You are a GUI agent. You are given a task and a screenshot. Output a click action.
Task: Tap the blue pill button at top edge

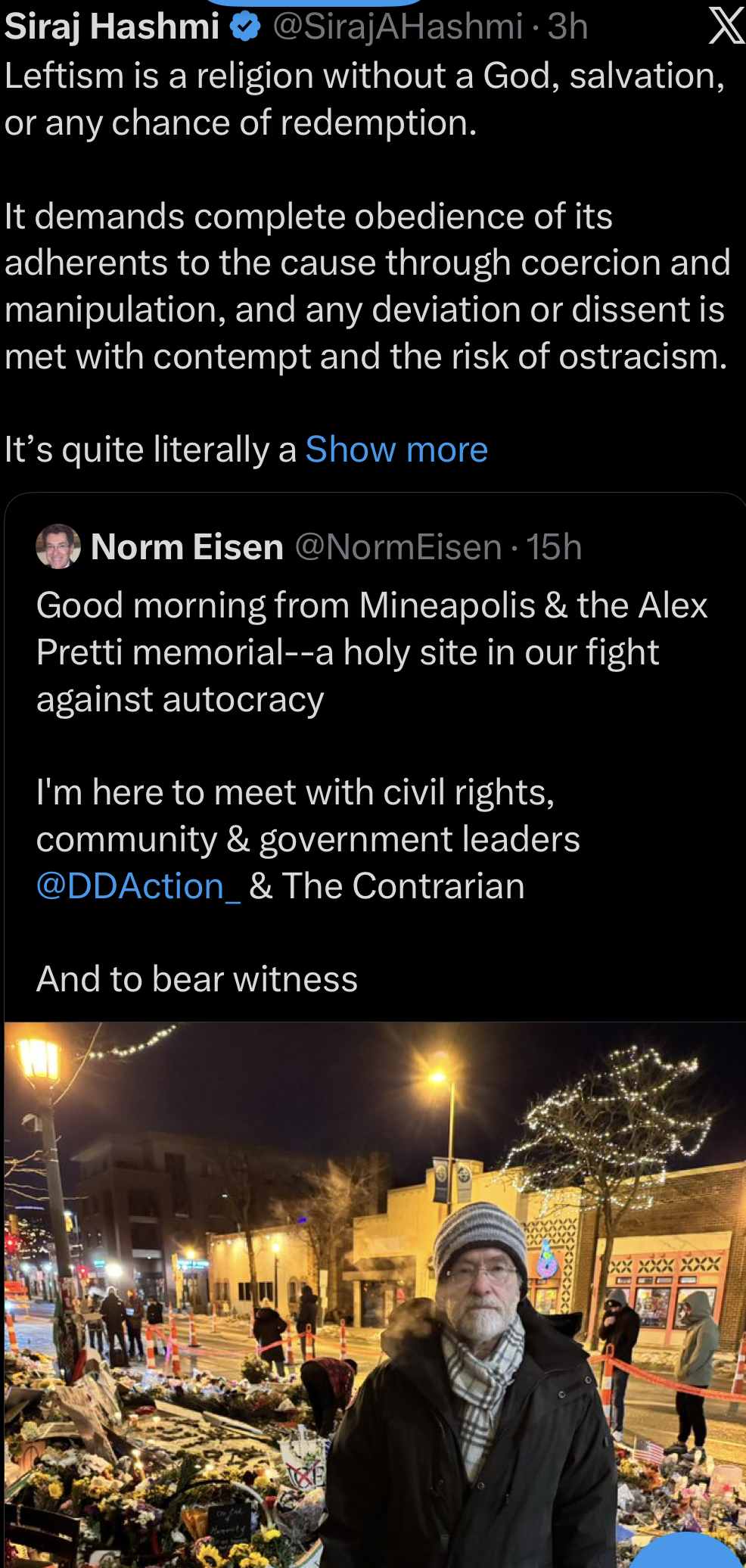[312, 2]
